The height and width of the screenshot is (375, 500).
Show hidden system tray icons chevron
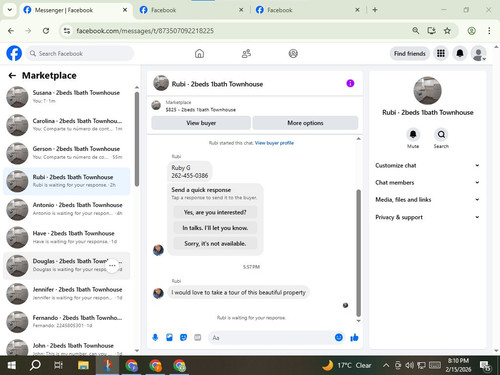pyautogui.click(x=386, y=365)
